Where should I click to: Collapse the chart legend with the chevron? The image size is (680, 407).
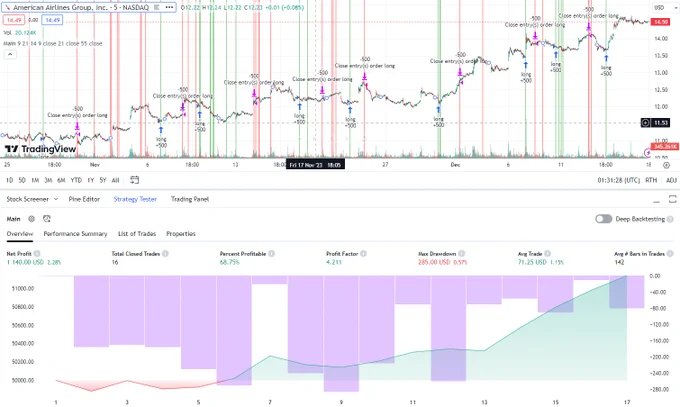coord(10,54)
